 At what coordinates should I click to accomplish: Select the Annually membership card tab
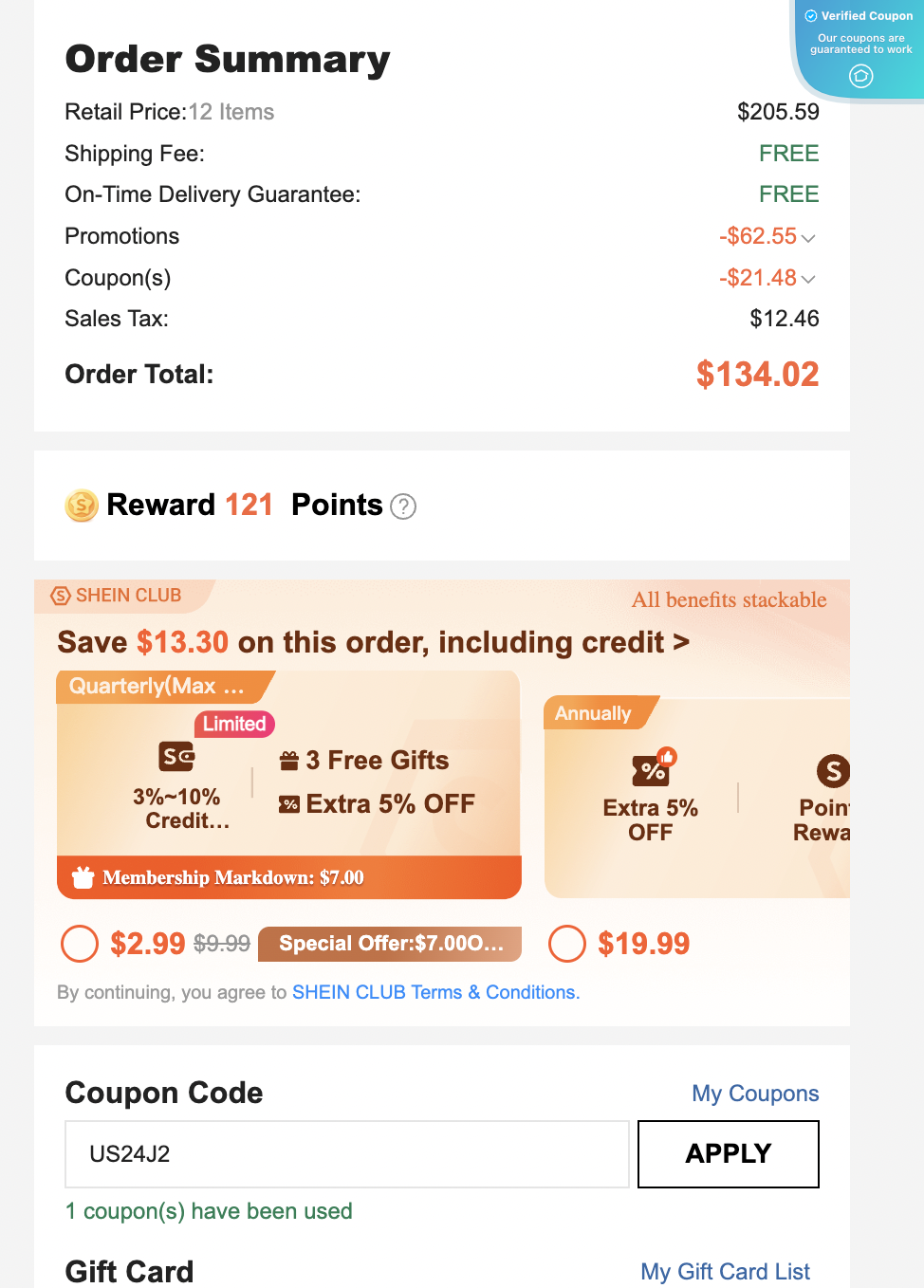point(601,713)
